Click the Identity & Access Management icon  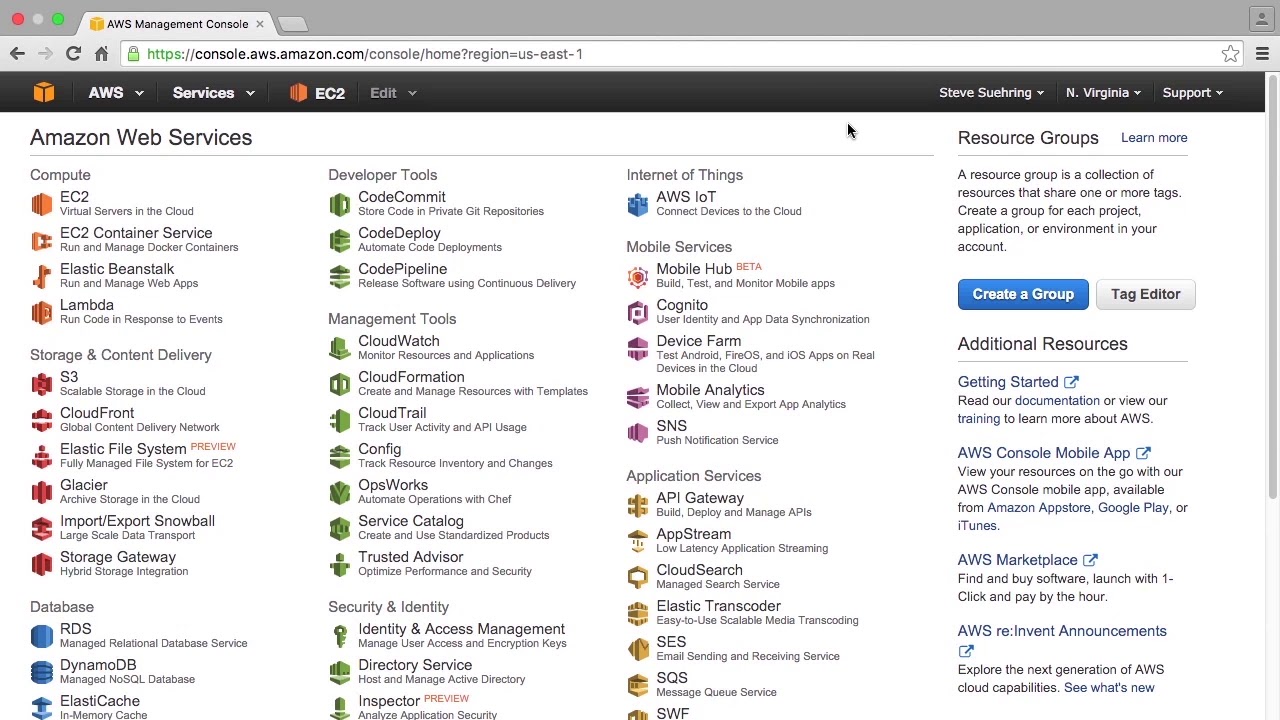[x=340, y=636]
